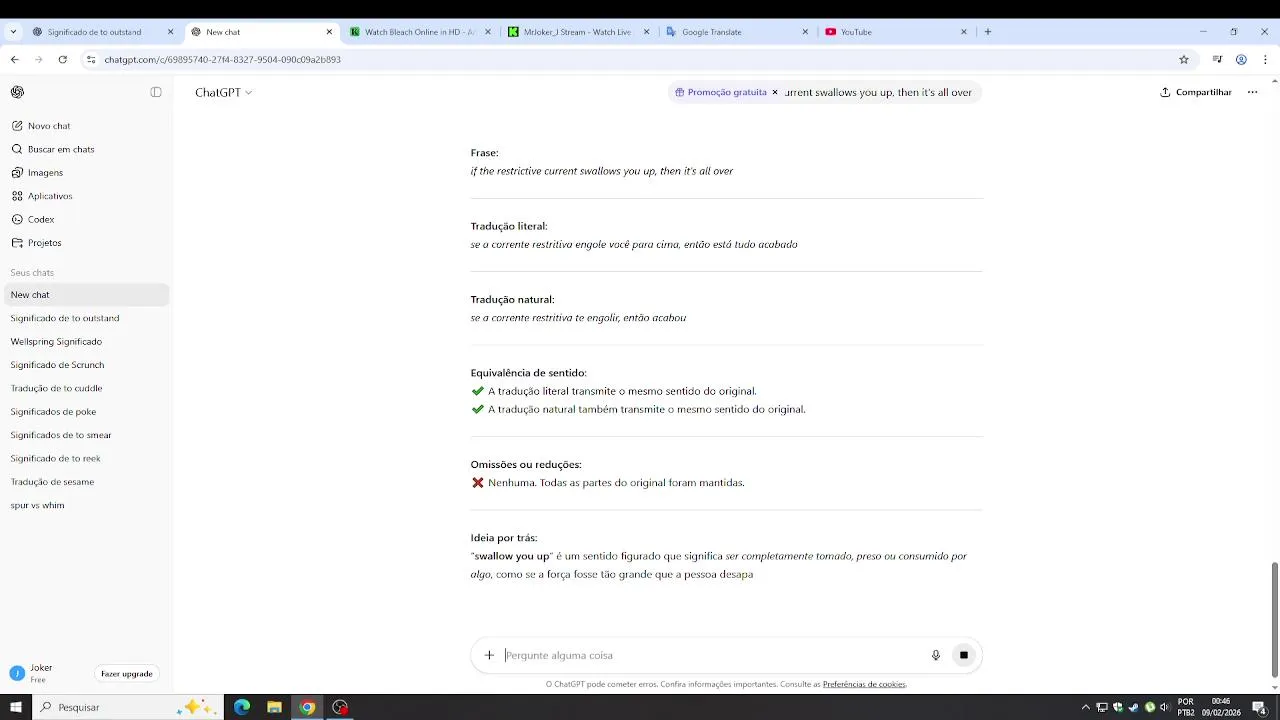Show hidden tray icons chevron
The height and width of the screenshot is (720, 1280).
(1086, 708)
